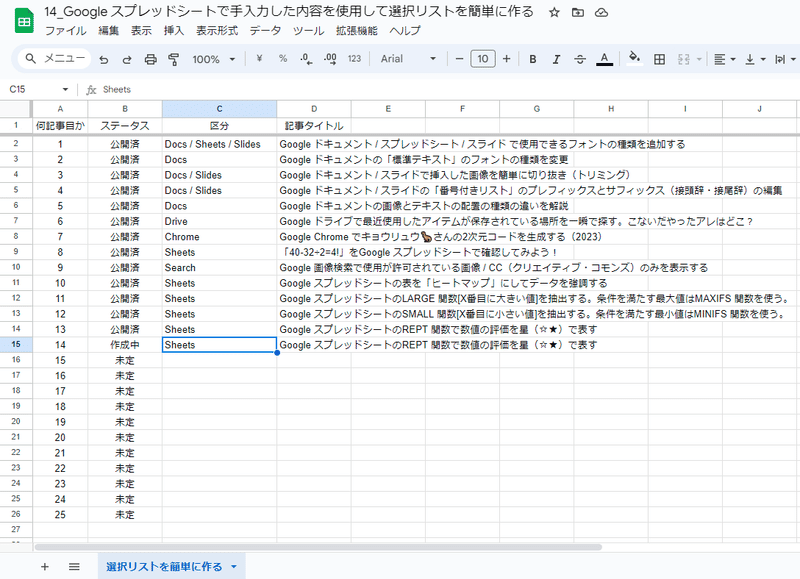Image resolution: width=800 pixels, height=579 pixels.
Task: Toggle italic formatting
Action: [x=556, y=59]
